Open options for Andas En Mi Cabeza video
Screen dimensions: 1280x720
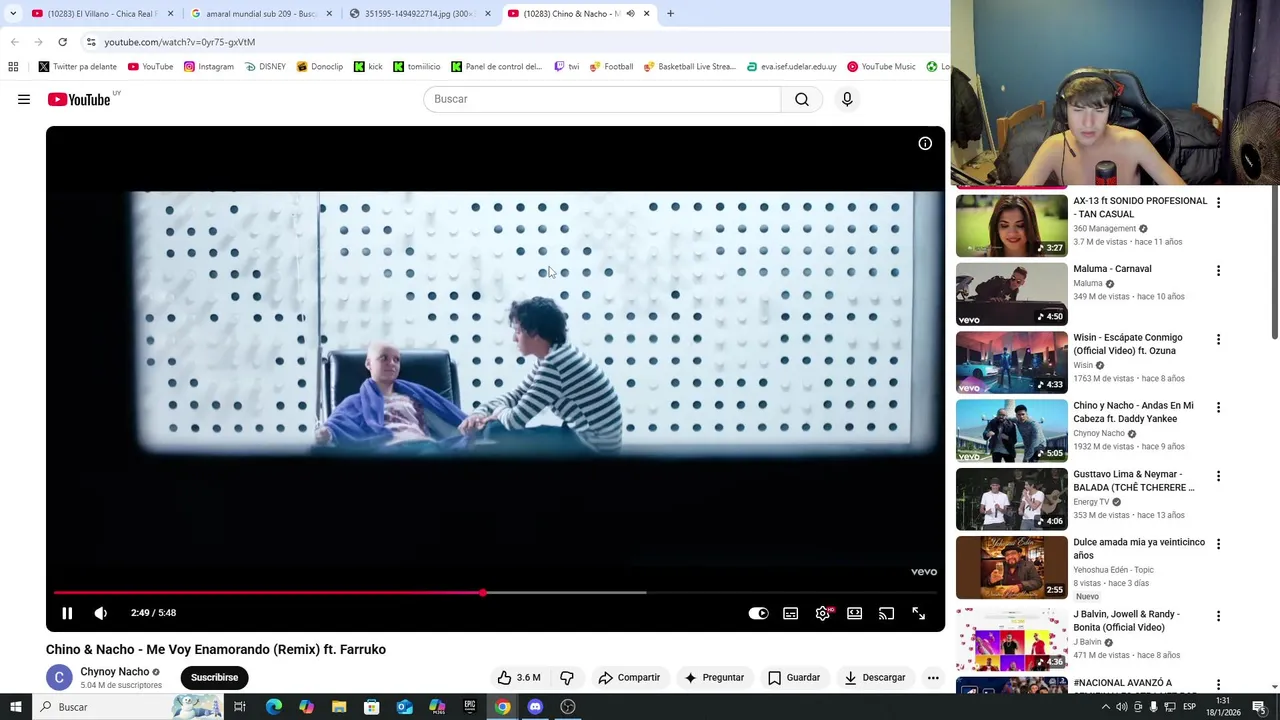tap(1218, 407)
